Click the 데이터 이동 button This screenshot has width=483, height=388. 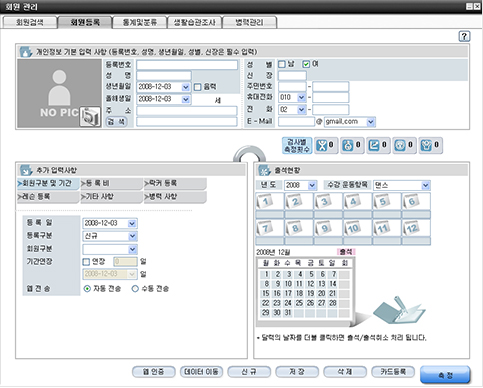pos(202,372)
